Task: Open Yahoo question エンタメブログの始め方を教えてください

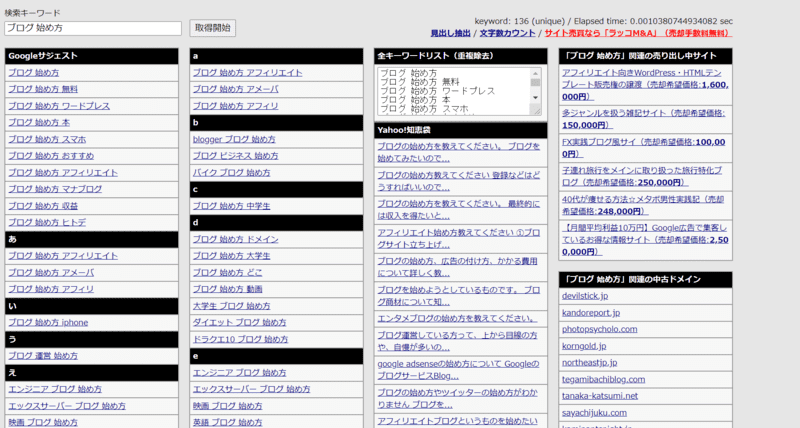Action: (458, 318)
